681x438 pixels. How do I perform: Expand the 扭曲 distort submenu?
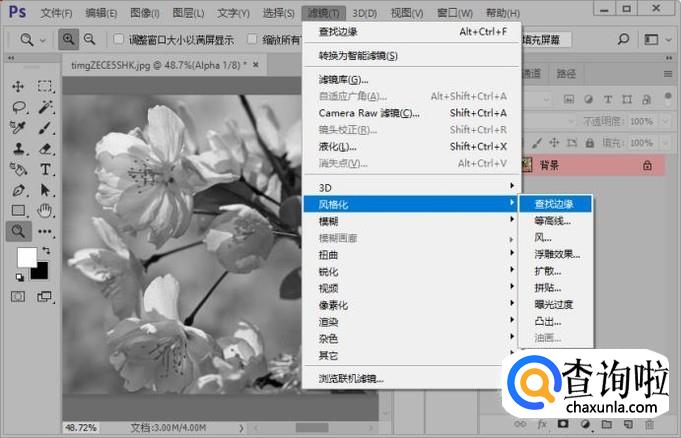pos(412,255)
